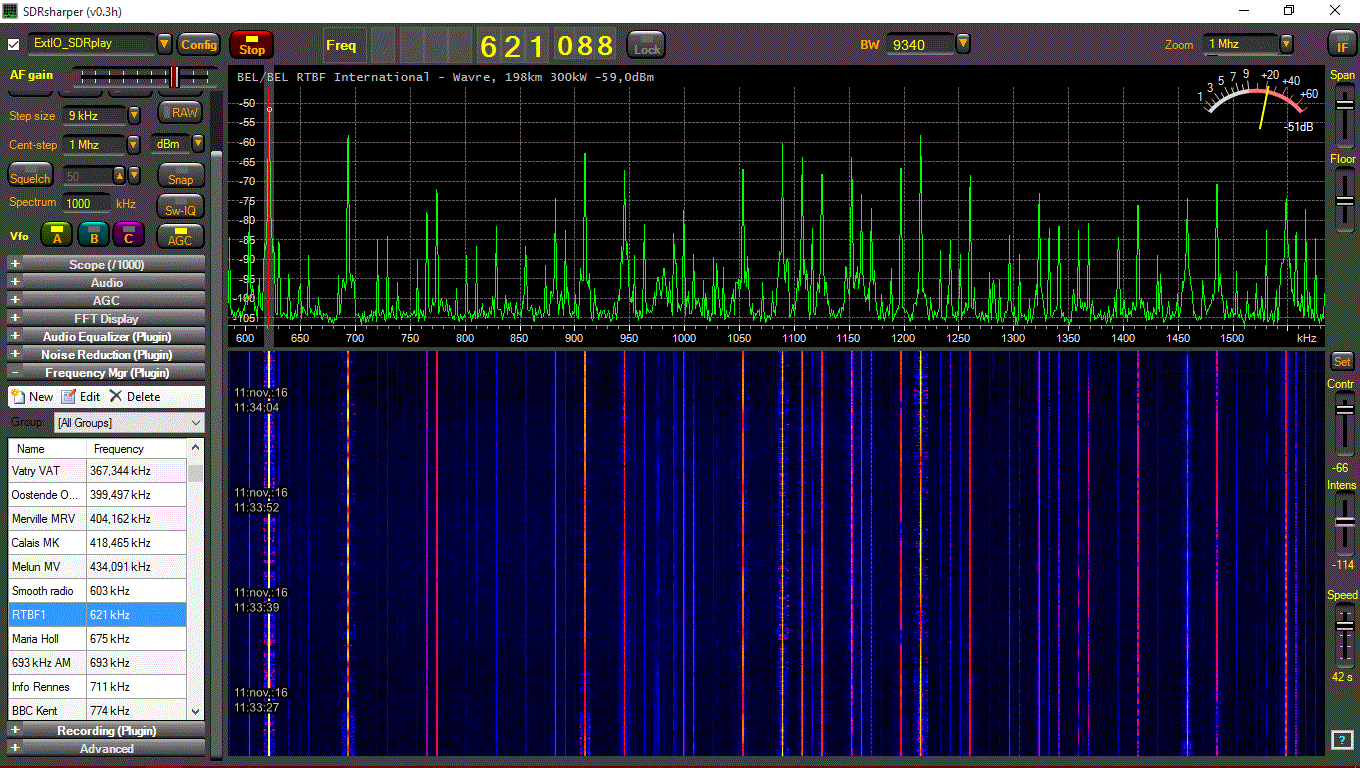Click Delete in Frequency Manager
The height and width of the screenshot is (768, 1360).
135,397
